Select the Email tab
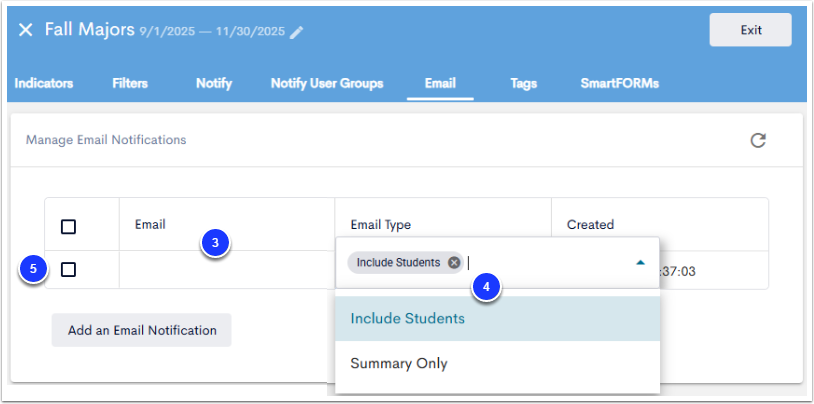Screen dimensions: 814x404 [440, 83]
